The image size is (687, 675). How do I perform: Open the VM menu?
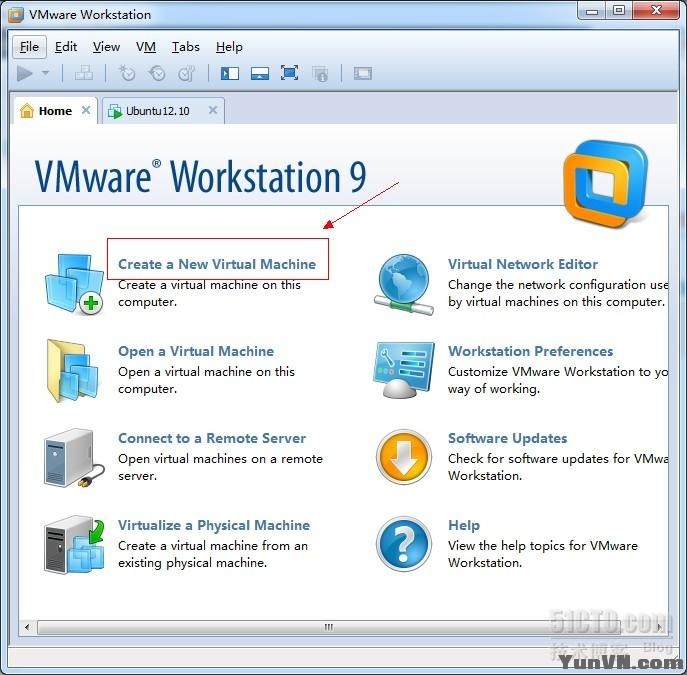146,47
